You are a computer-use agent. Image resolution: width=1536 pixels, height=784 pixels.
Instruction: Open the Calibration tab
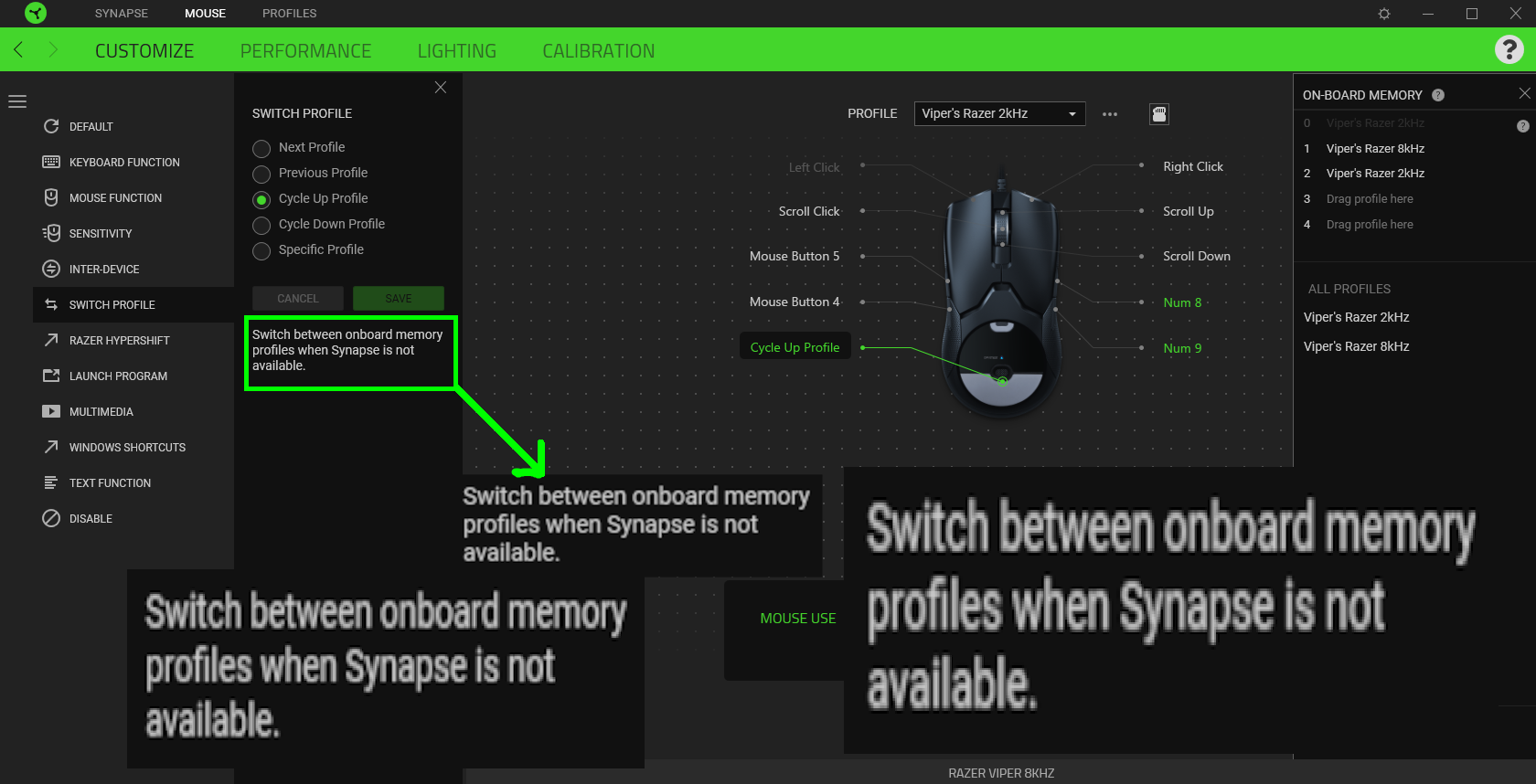pyautogui.click(x=599, y=51)
